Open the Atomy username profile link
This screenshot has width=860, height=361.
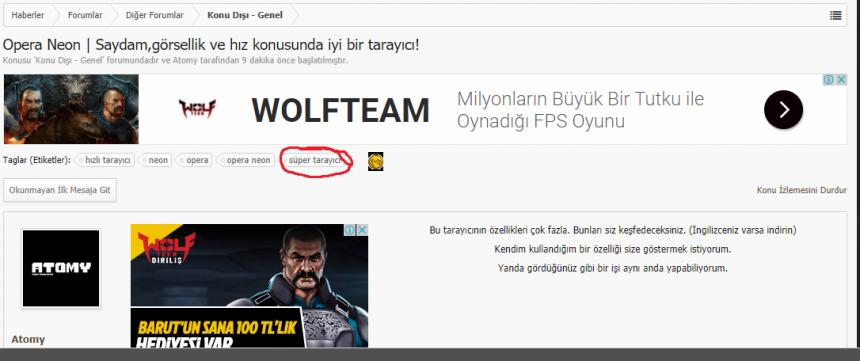(x=28, y=339)
